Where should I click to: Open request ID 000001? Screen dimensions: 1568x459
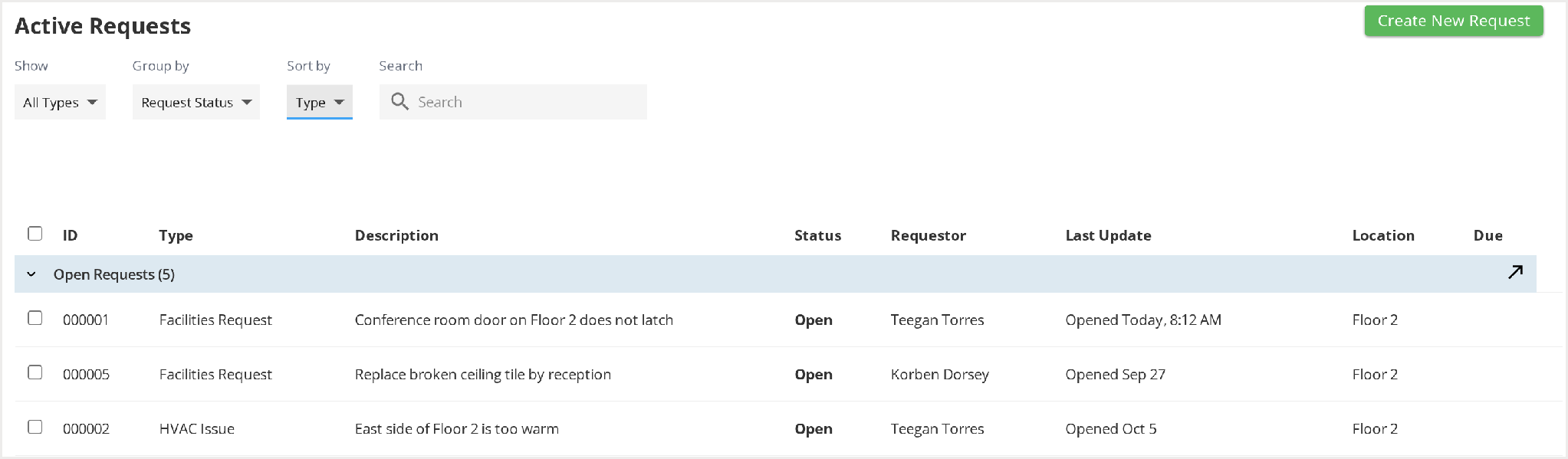tap(86, 320)
